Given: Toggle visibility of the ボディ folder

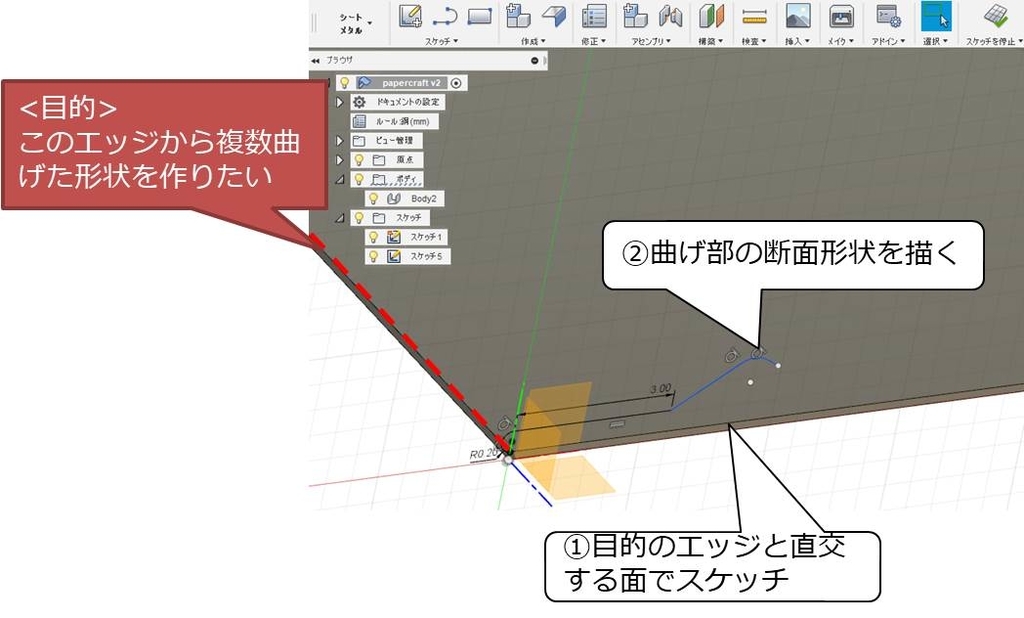Looking at the screenshot, I should 358,179.
